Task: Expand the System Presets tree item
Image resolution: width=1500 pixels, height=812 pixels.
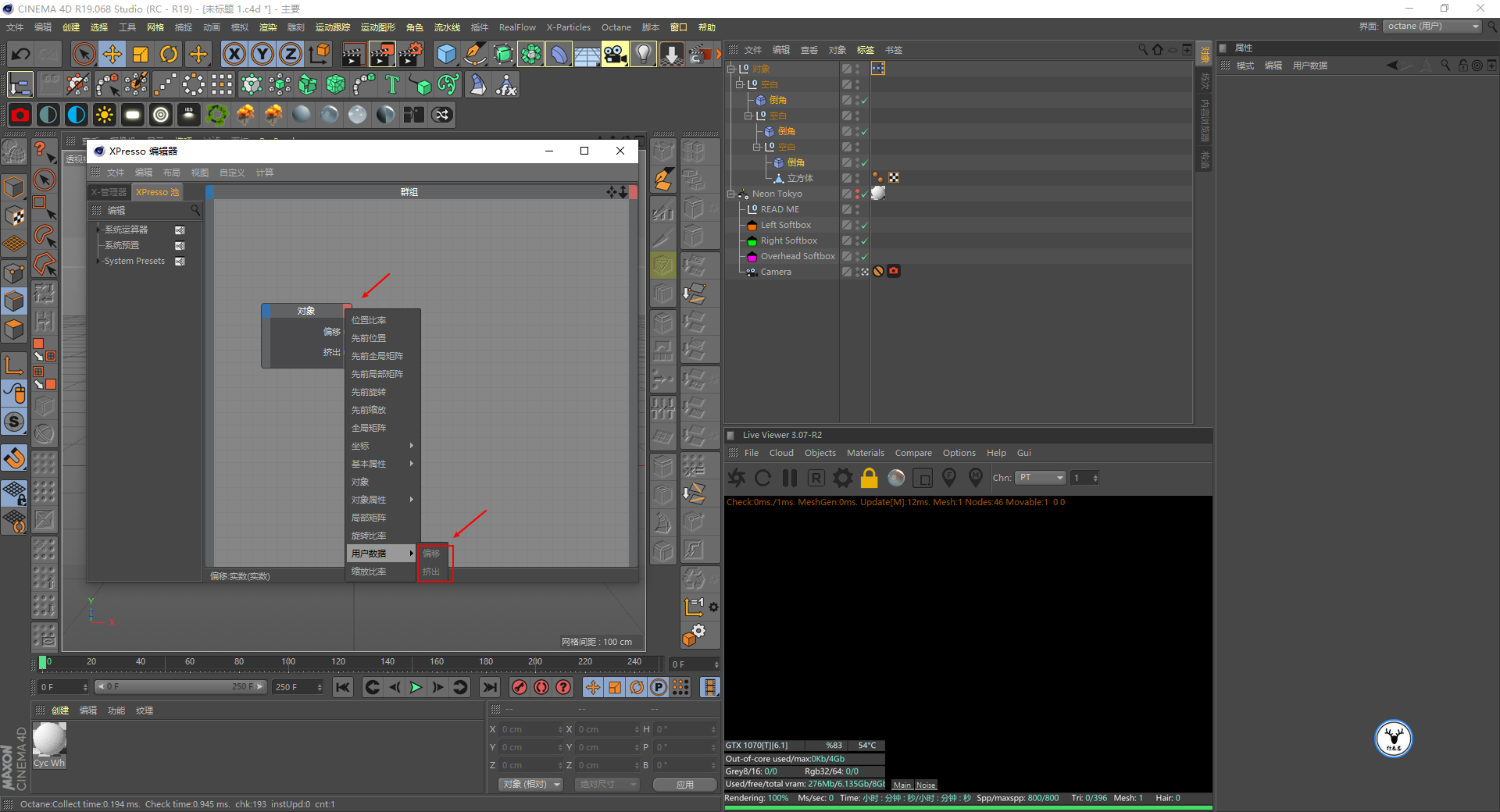Action: [98, 261]
